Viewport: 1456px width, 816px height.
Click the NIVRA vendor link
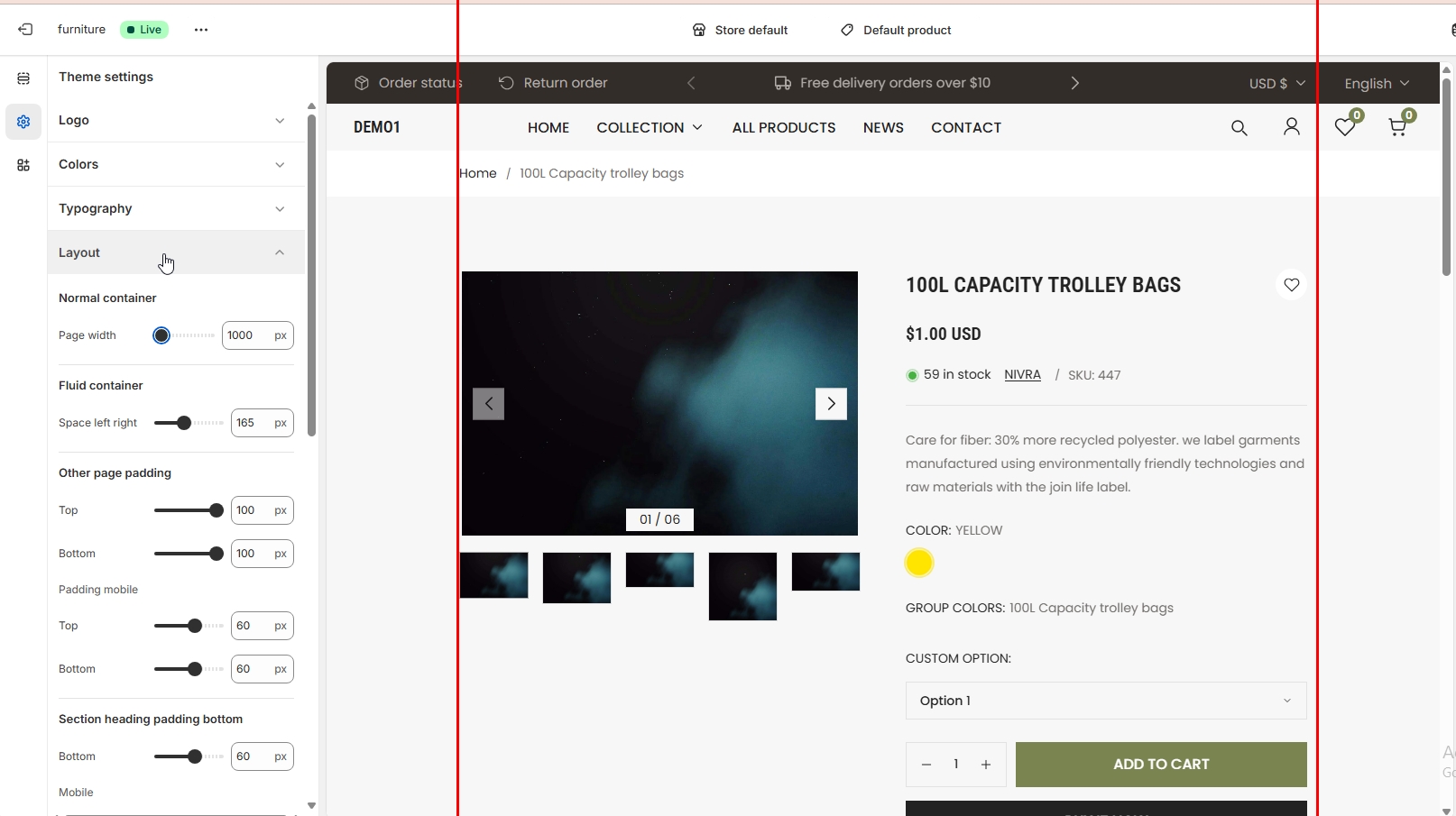[x=1022, y=375]
